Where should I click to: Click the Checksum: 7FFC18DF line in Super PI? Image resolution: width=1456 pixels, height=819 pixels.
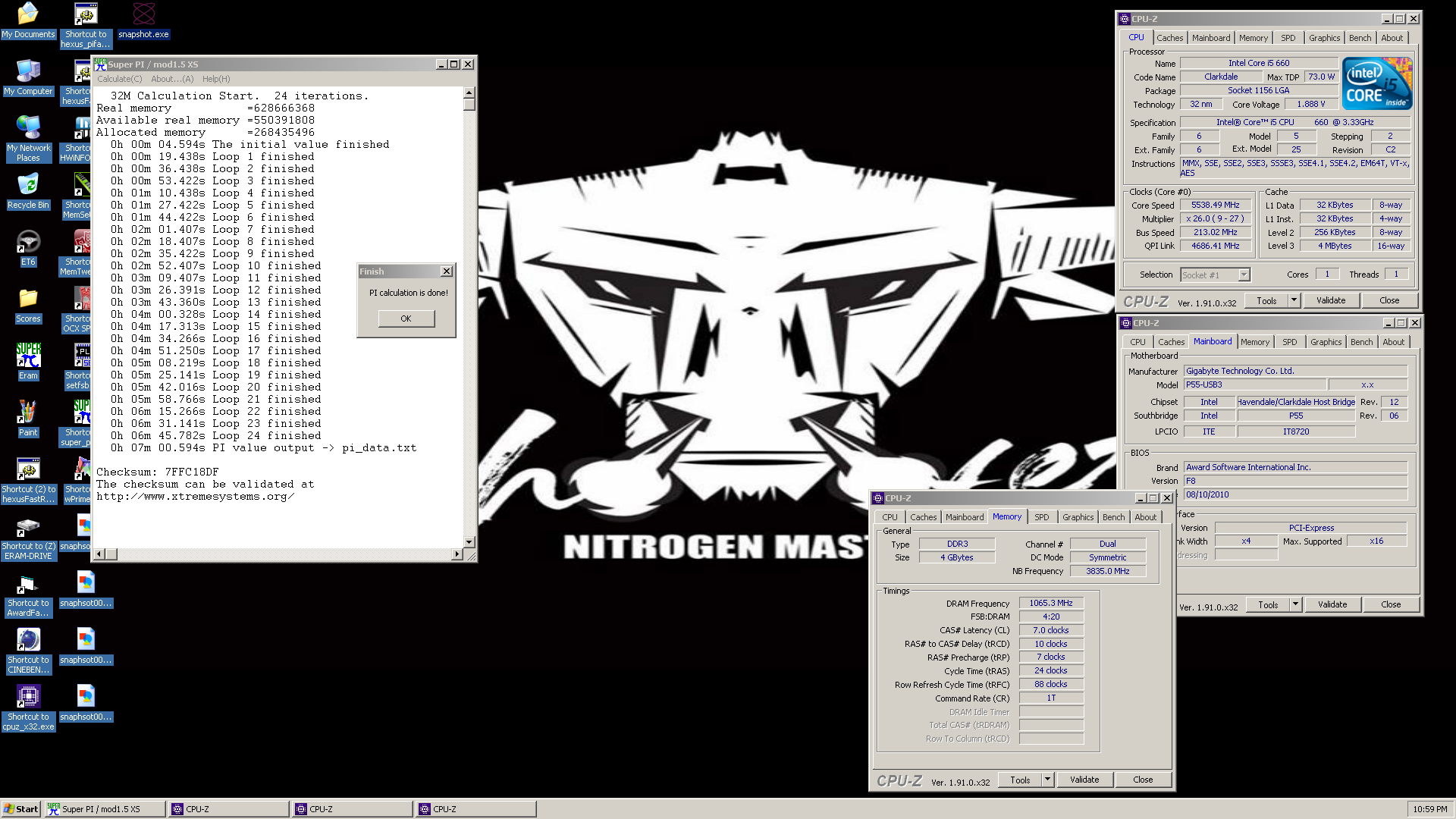tap(157, 472)
